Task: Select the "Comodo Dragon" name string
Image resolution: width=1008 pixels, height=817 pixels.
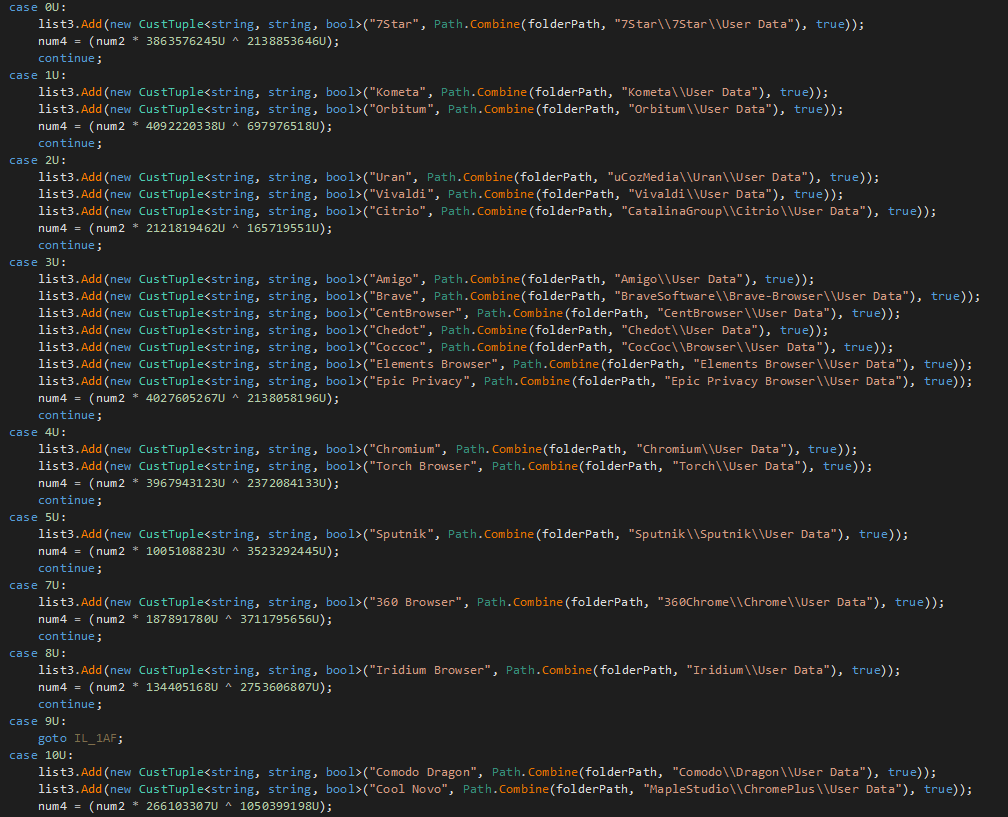Action: point(422,773)
